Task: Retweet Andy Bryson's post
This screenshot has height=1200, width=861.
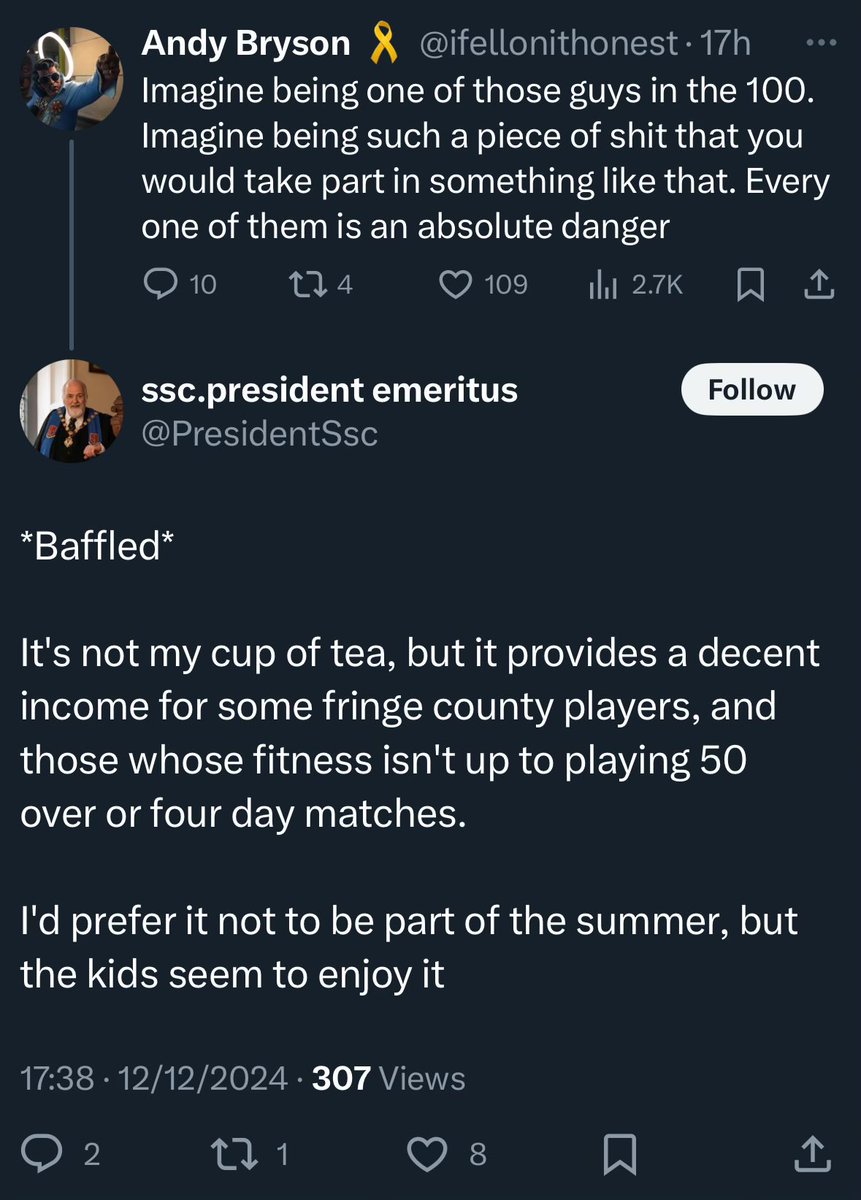Action: pos(300,286)
